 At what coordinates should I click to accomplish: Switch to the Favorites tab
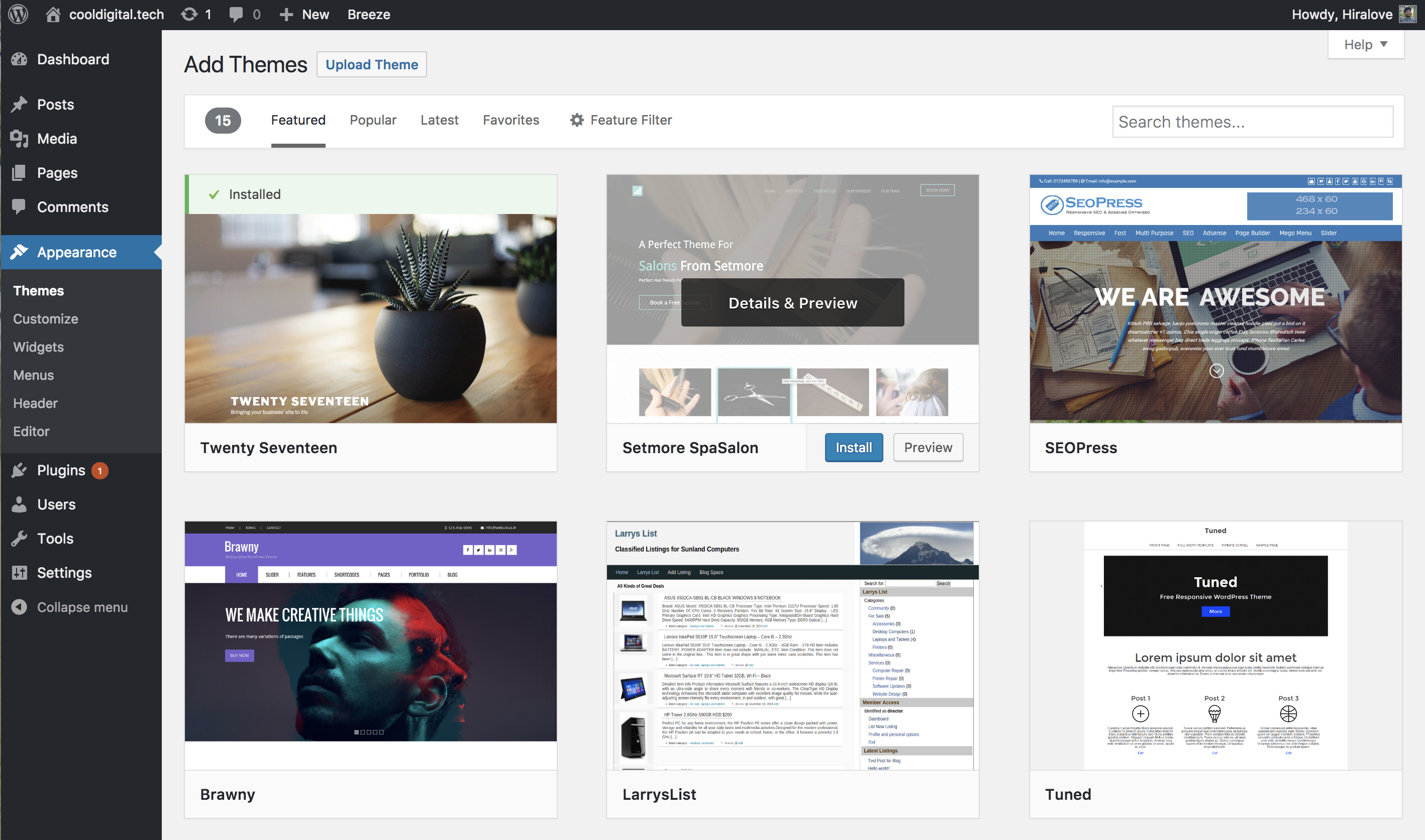511,120
